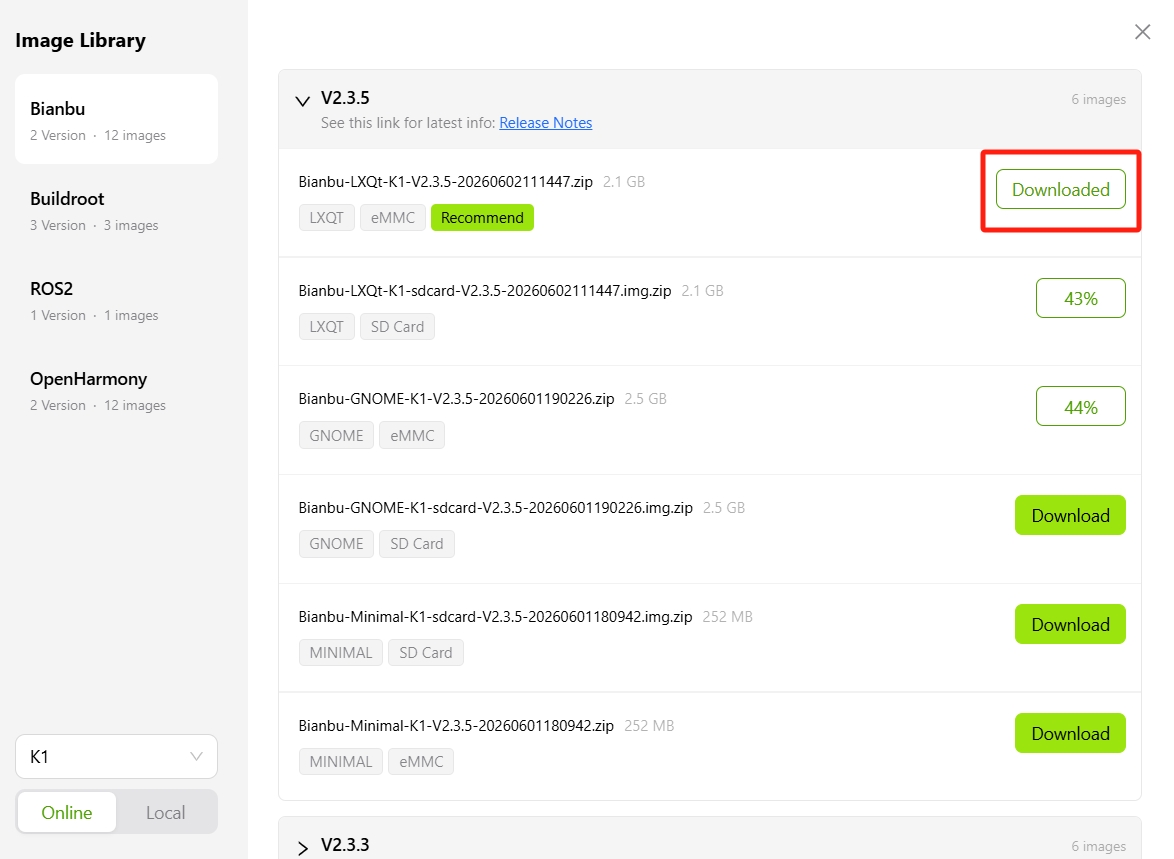Click the Bianbu-GNOME-K1-sdcard img.zip filename
Screen dimensions: 1174x859
(x=496, y=508)
